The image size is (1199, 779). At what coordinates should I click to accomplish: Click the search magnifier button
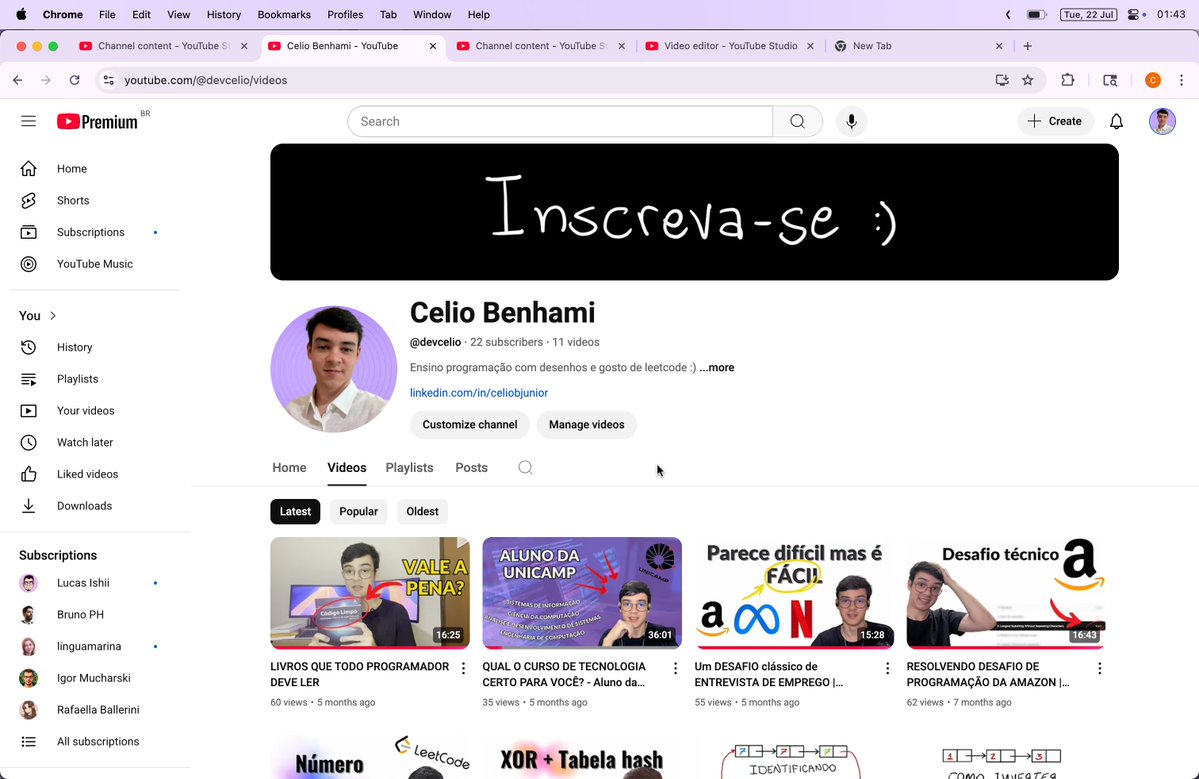798,122
